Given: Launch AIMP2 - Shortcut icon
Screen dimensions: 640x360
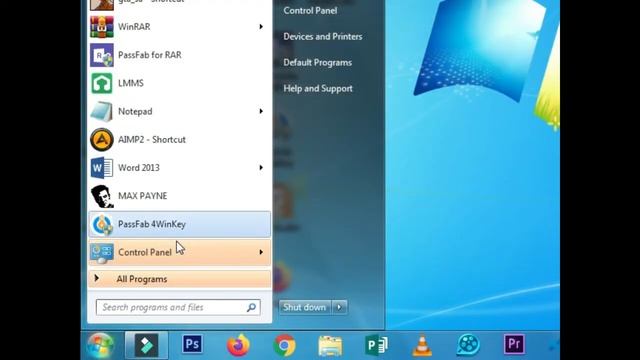Looking at the screenshot, I should pos(102,140).
